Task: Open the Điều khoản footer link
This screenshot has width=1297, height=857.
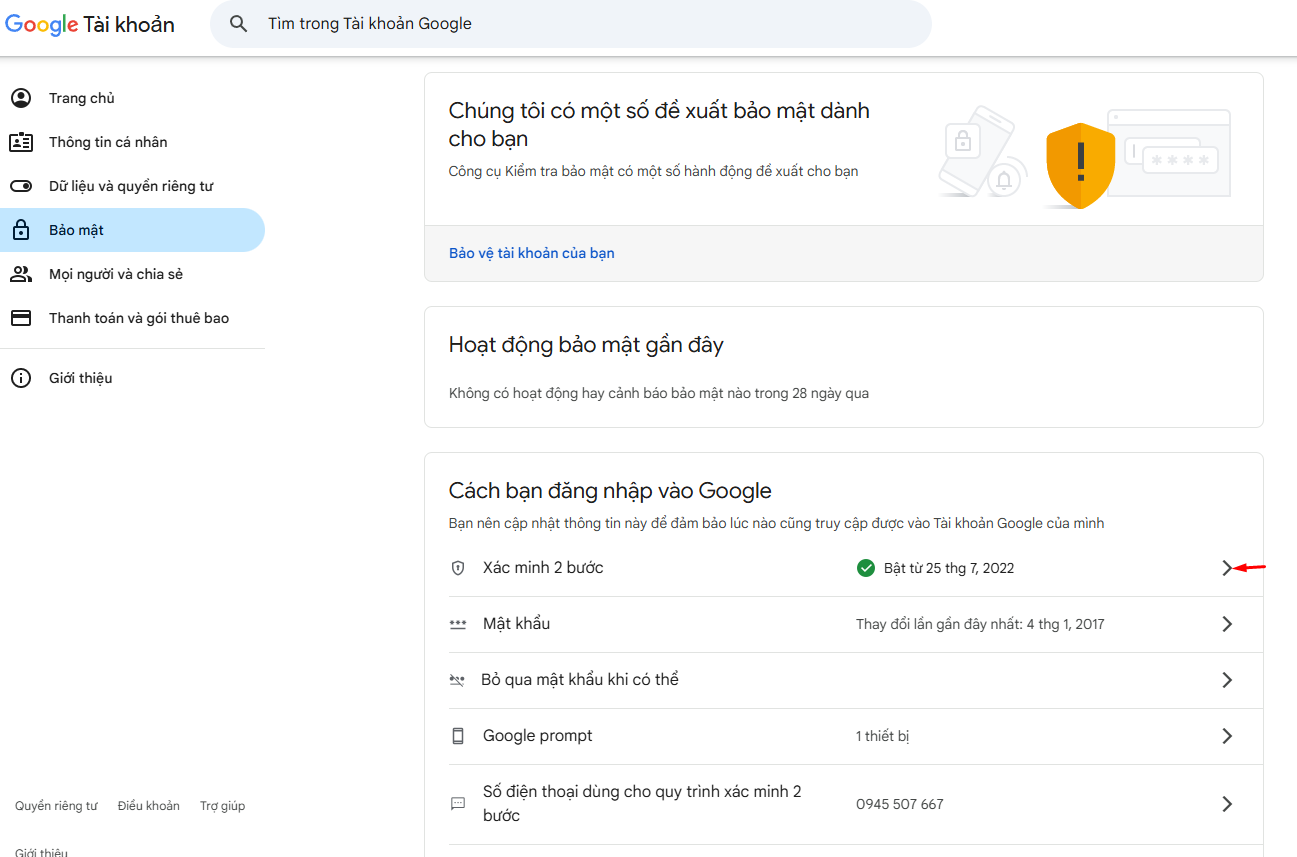Action: click(x=148, y=806)
